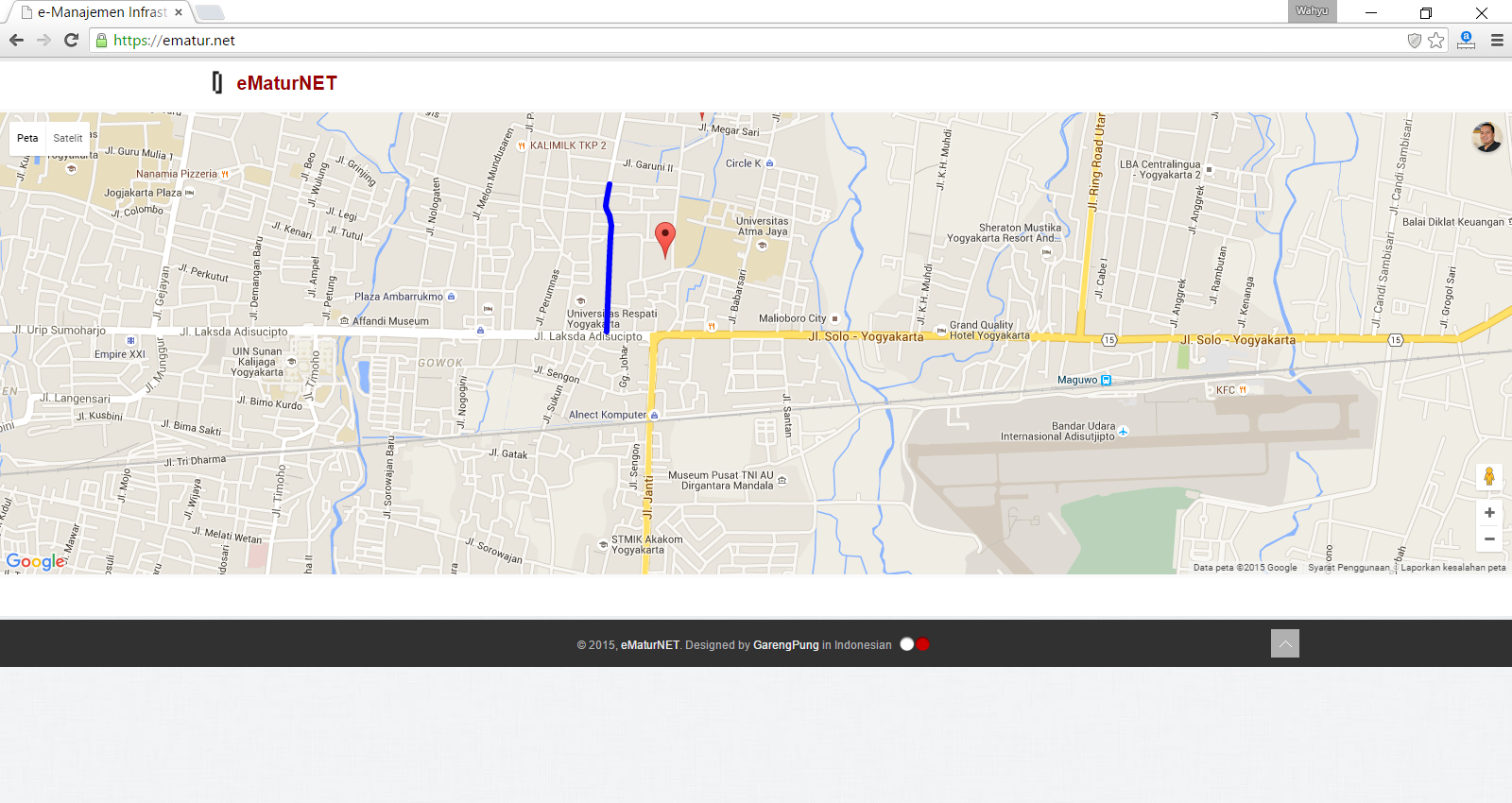Click Balai Diklat Keuangan label
The height and width of the screenshot is (803, 1512).
[x=1453, y=222]
